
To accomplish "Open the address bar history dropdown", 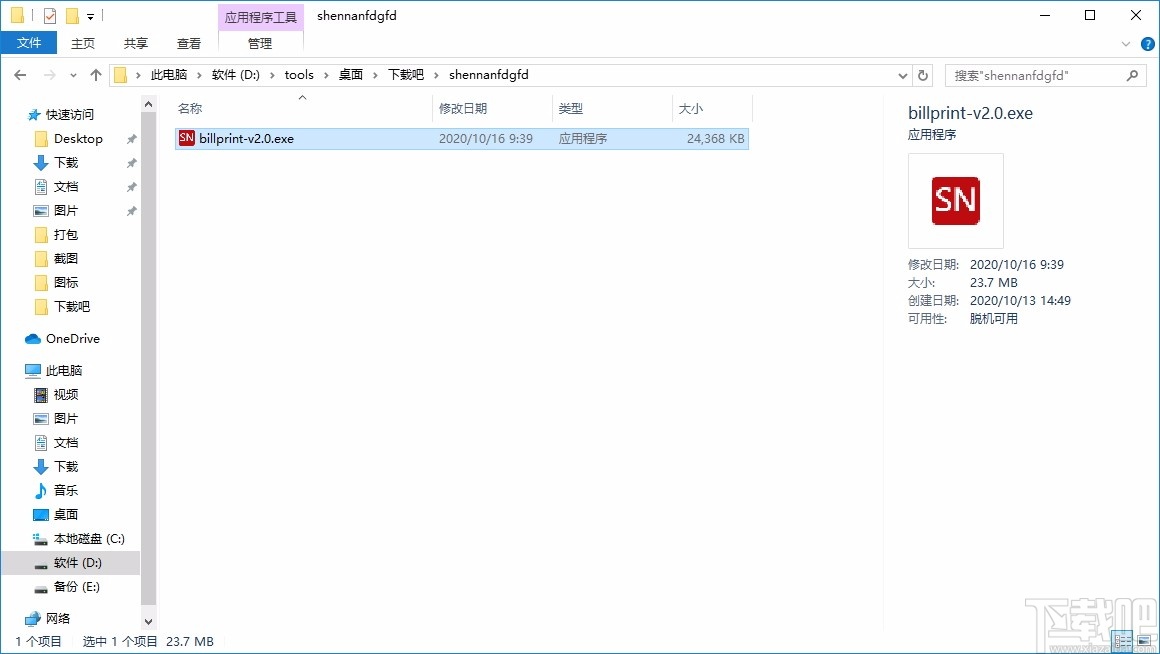I will 902,74.
